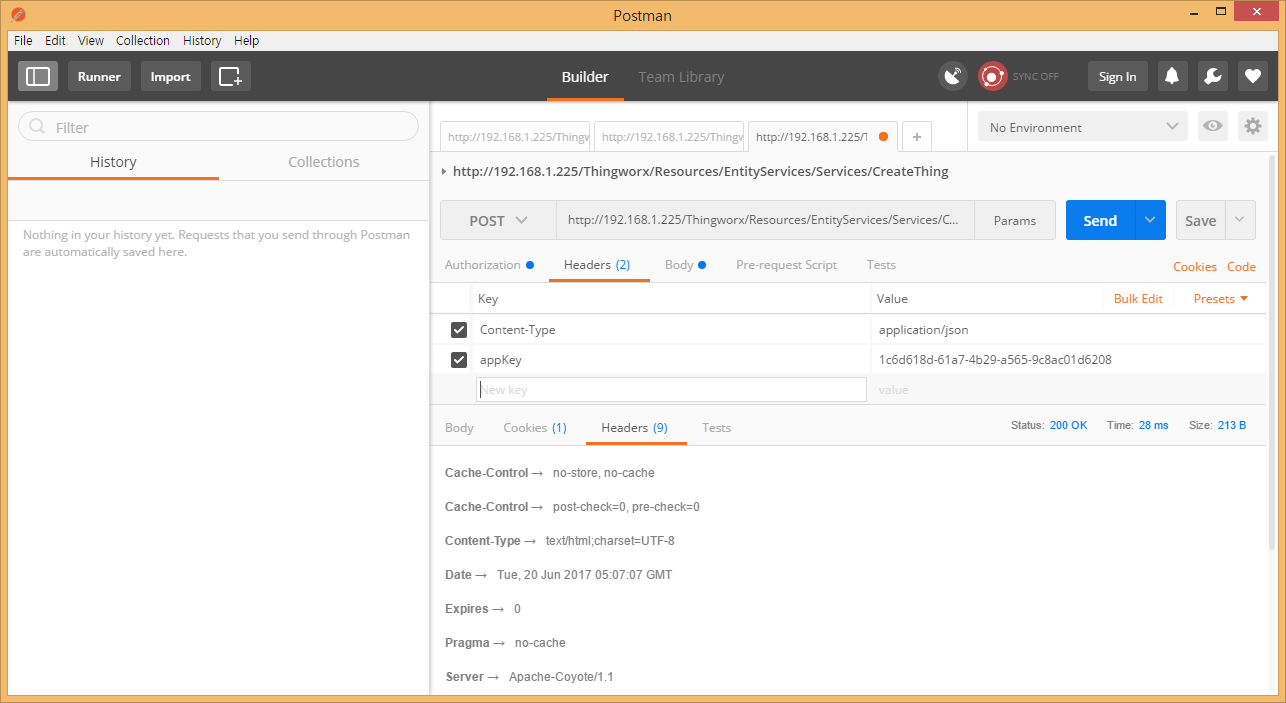Screen dimensions: 1286x703
Task: Switch to the Team Library tab
Action: pyautogui.click(x=681, y=77)
